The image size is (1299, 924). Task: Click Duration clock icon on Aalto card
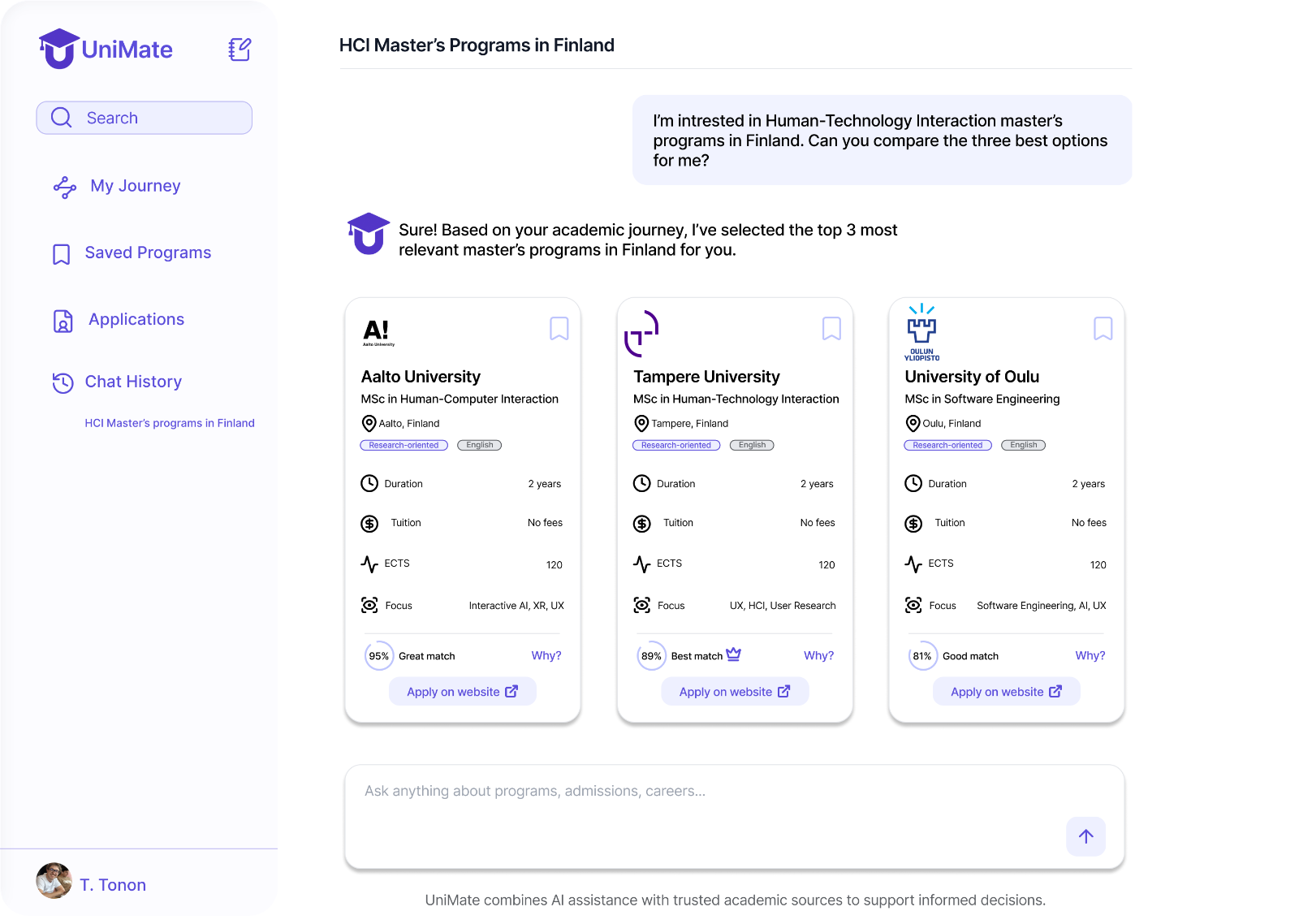pos(369,483)
